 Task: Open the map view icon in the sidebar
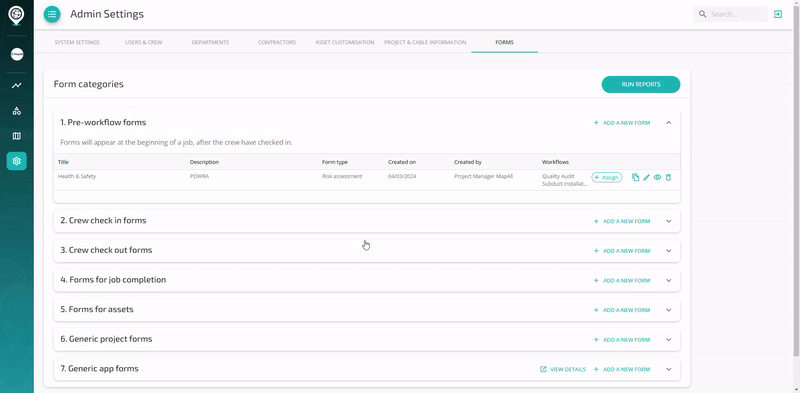17,136
